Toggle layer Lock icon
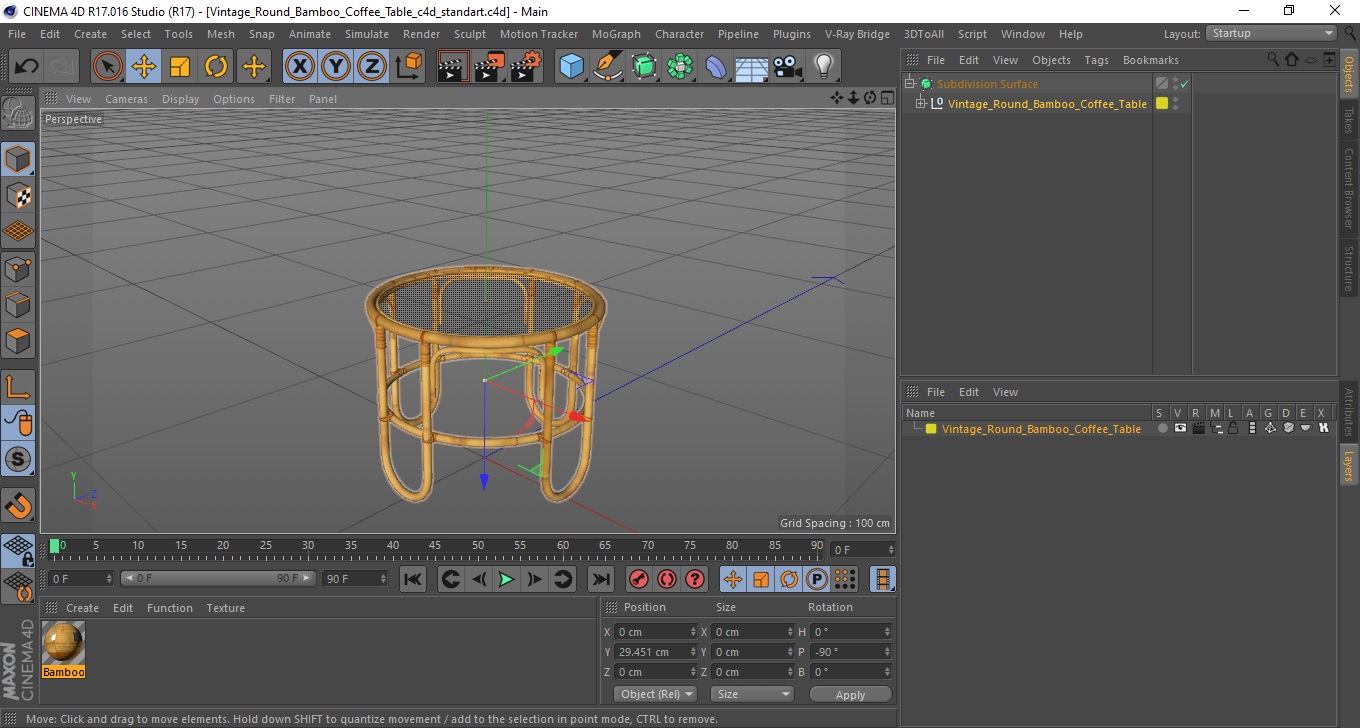This screenshot has width=1360, height=728. pos(1234,428)
